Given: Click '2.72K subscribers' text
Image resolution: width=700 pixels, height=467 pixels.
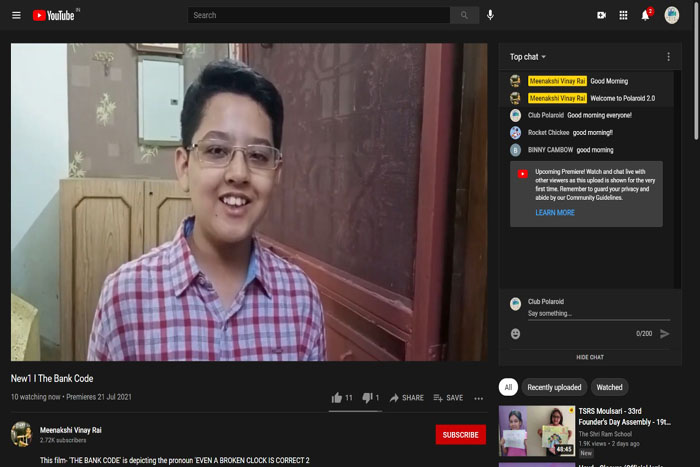Looking at the screenshot, I should 63,440.
